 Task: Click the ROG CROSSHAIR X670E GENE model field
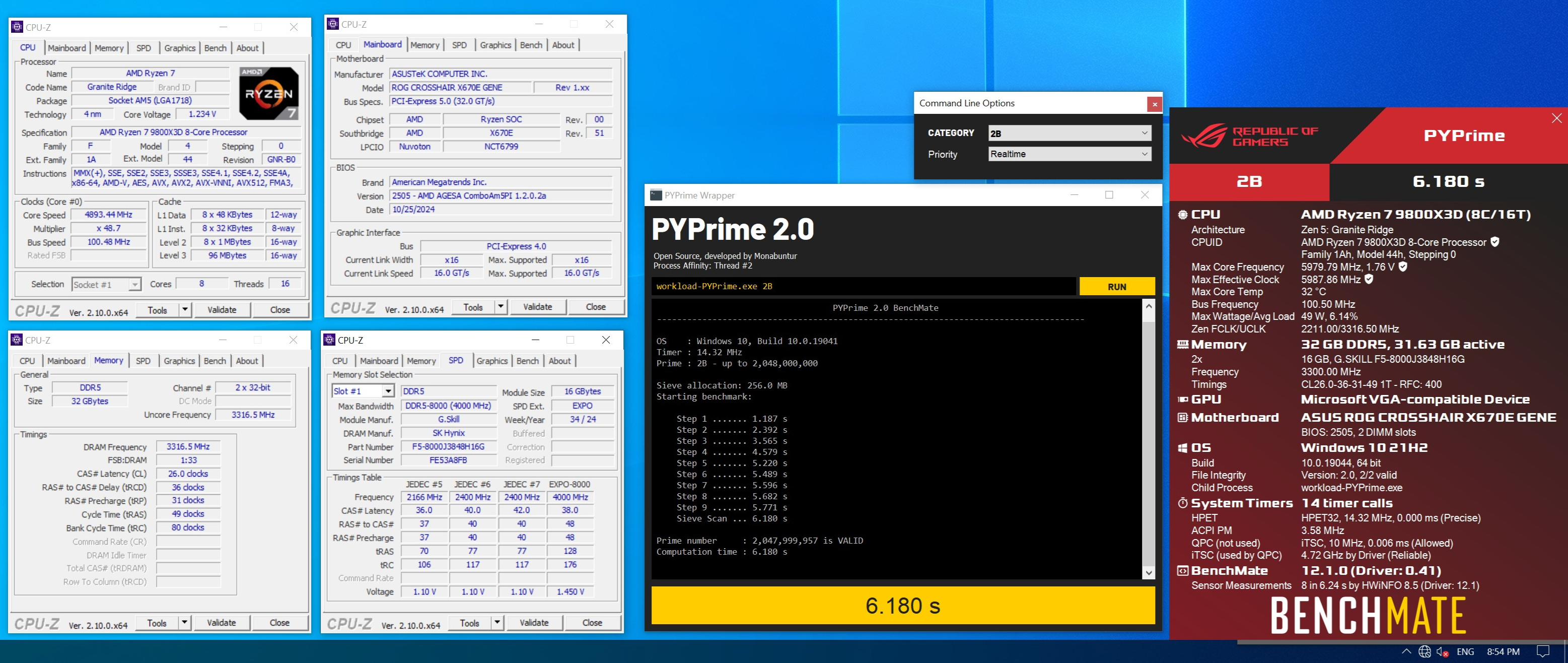(460, 88)
